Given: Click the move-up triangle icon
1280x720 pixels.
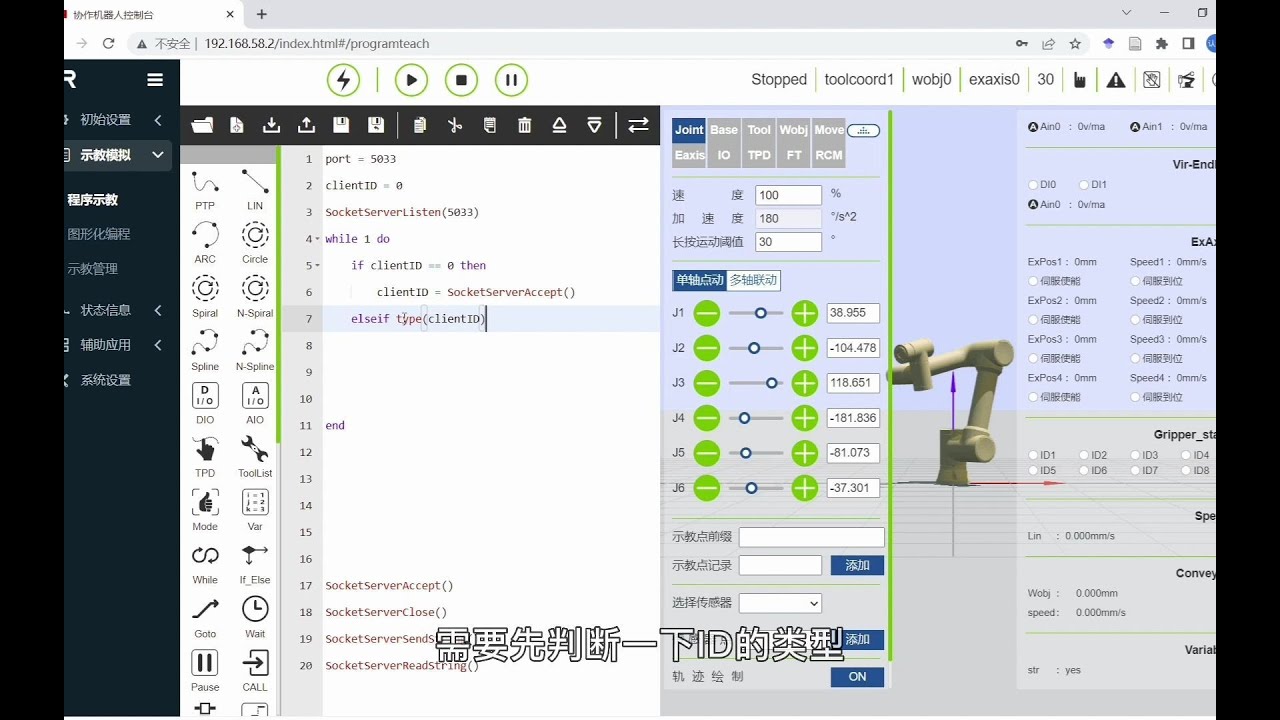Looking at the screenshot, I should coord(559,125).
